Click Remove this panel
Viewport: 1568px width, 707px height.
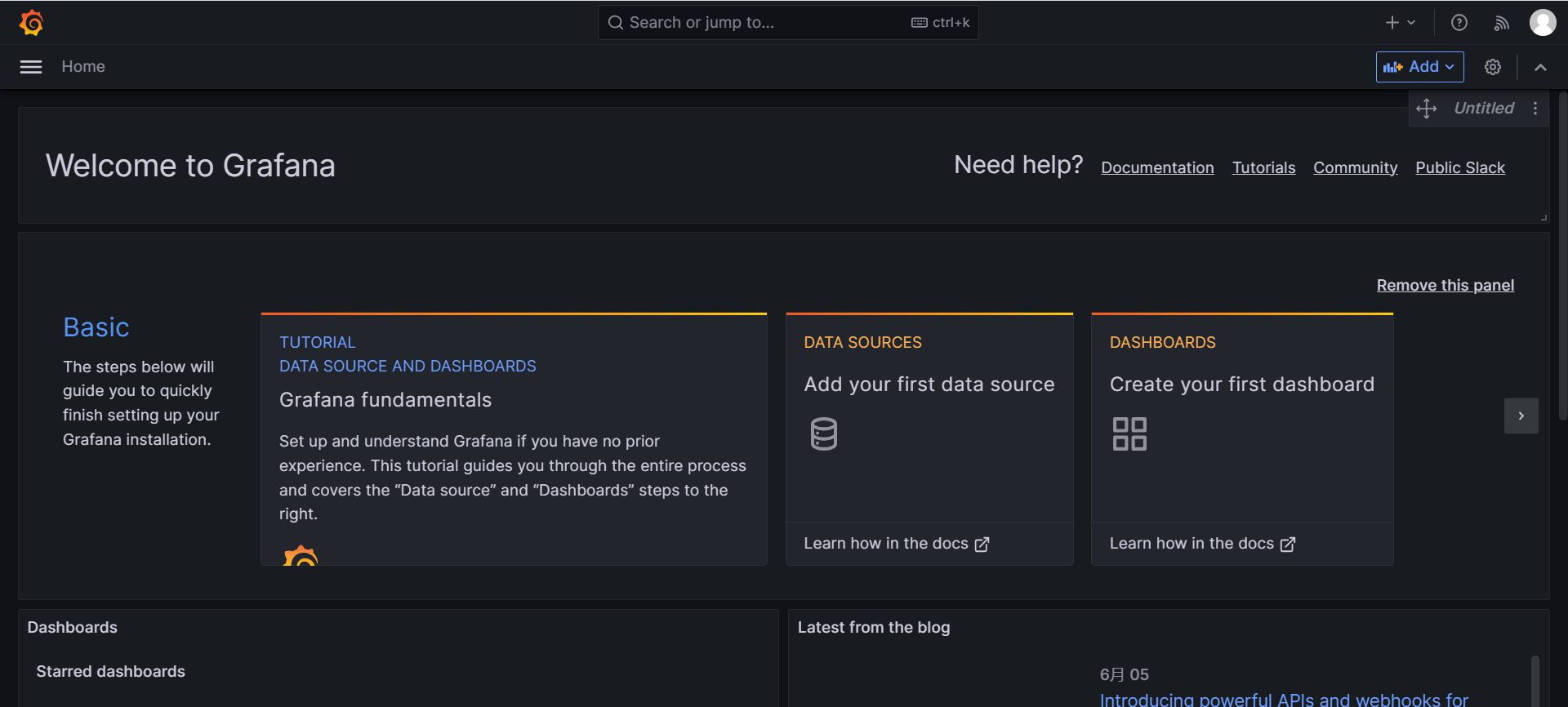pyautogui.click(x=1445, y=286)
